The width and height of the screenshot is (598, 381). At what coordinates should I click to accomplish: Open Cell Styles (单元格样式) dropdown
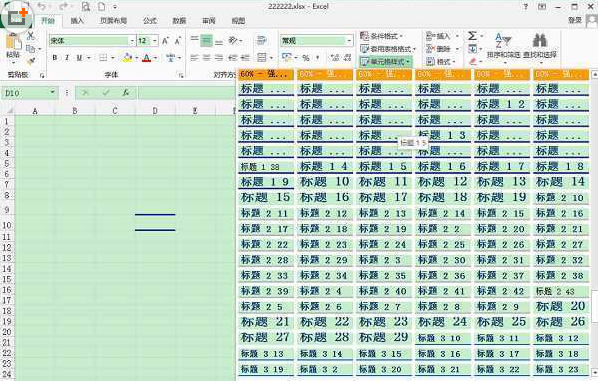pos(385,61)
